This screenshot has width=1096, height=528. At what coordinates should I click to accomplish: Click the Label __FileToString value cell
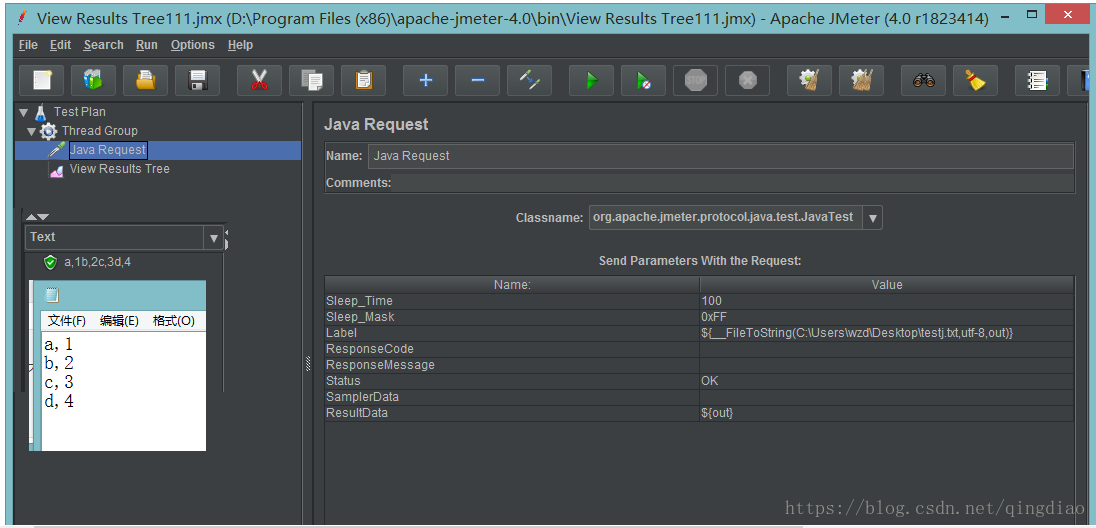887,333
